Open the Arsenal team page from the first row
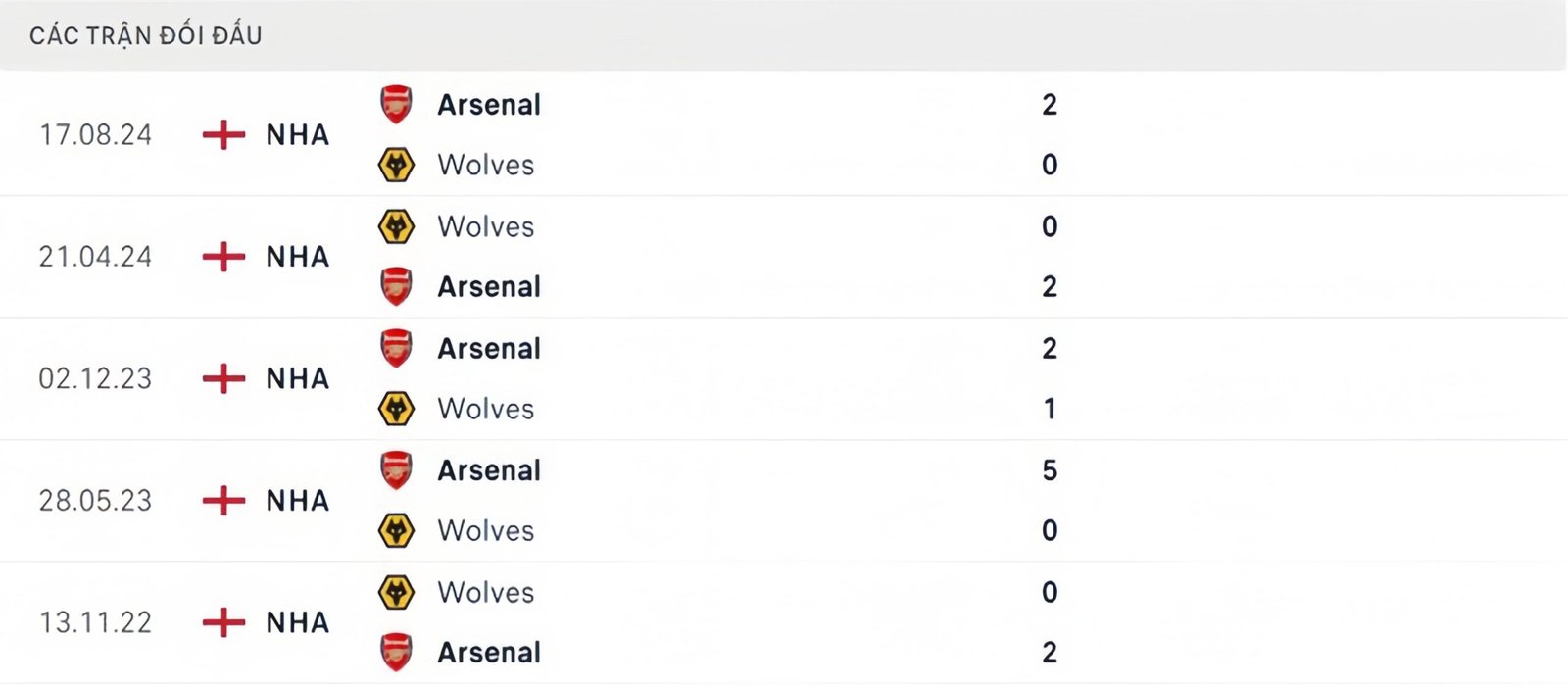The height and width of the screenshot is (686, 1568). point(489,105)
